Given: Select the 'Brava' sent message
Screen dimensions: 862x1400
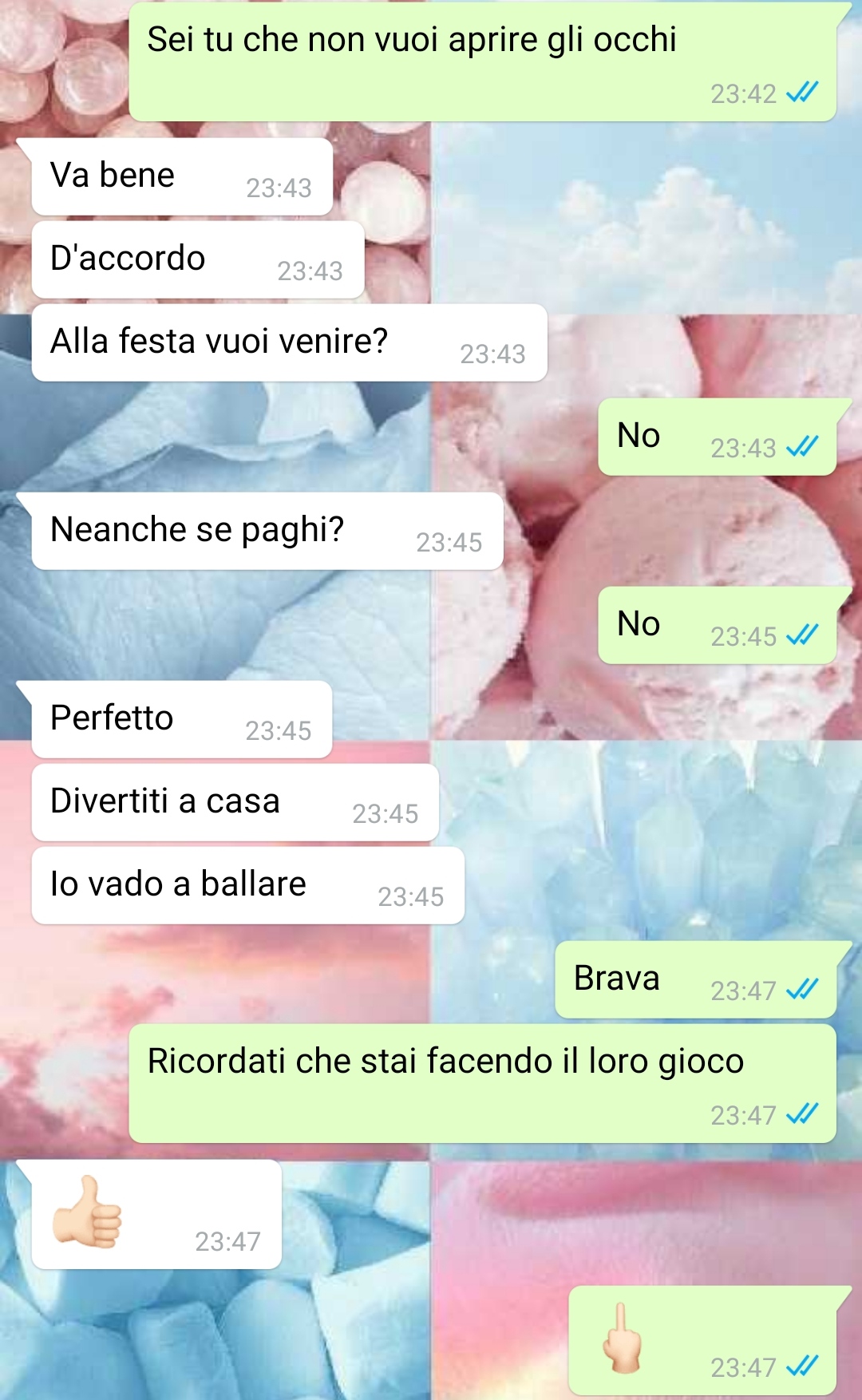Looking at the screenshot, I should pyautogui.click(x=696, y=979).
